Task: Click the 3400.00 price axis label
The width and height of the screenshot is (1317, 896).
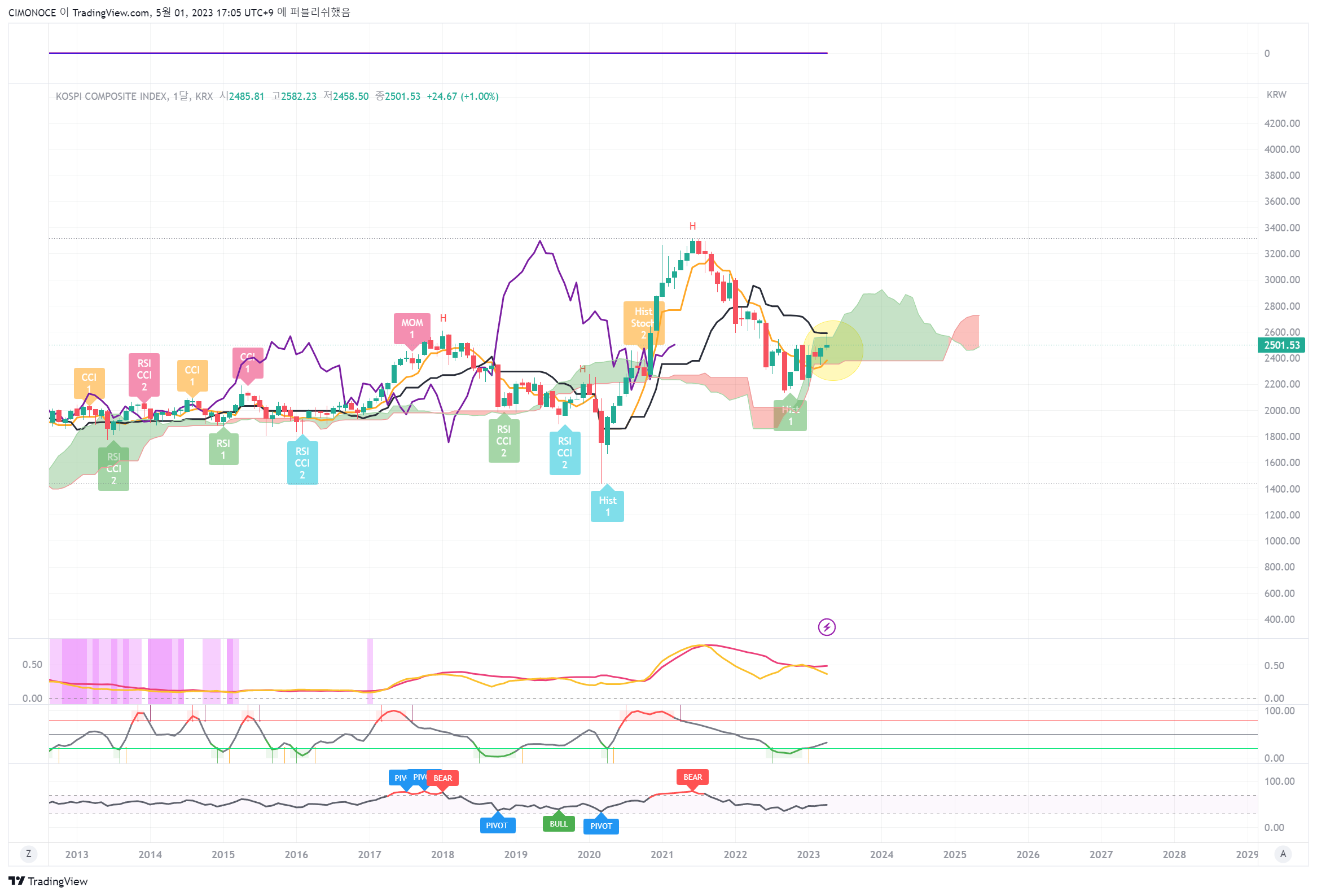Action: [1282, 228]
